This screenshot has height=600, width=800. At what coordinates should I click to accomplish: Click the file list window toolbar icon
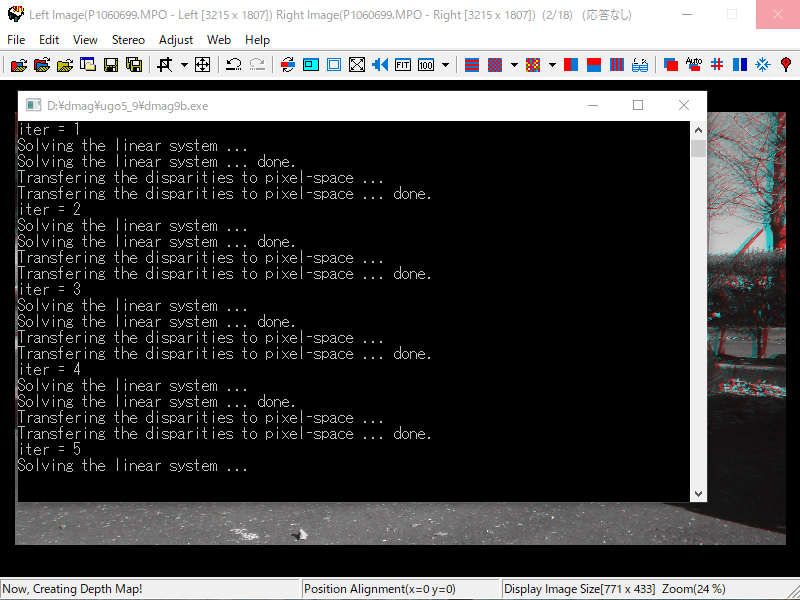point(88,65)
